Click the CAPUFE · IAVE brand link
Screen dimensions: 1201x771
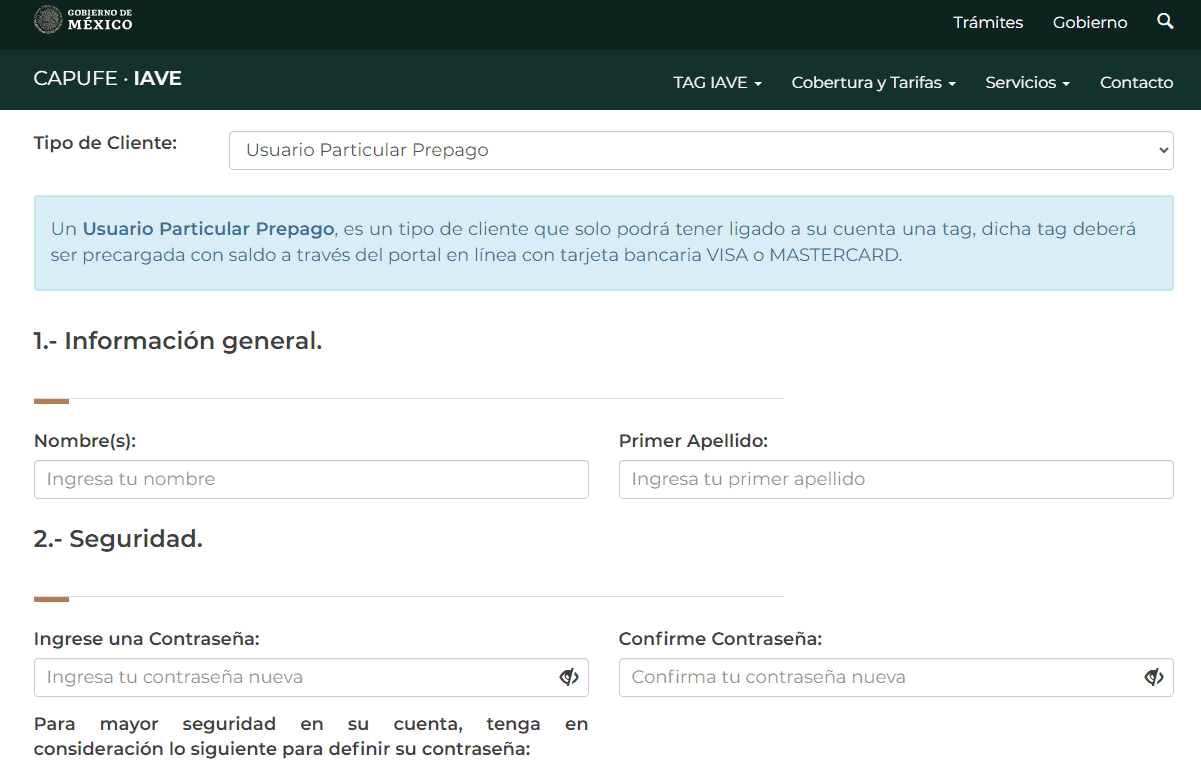pyautogui.click(x=107, y=79)
